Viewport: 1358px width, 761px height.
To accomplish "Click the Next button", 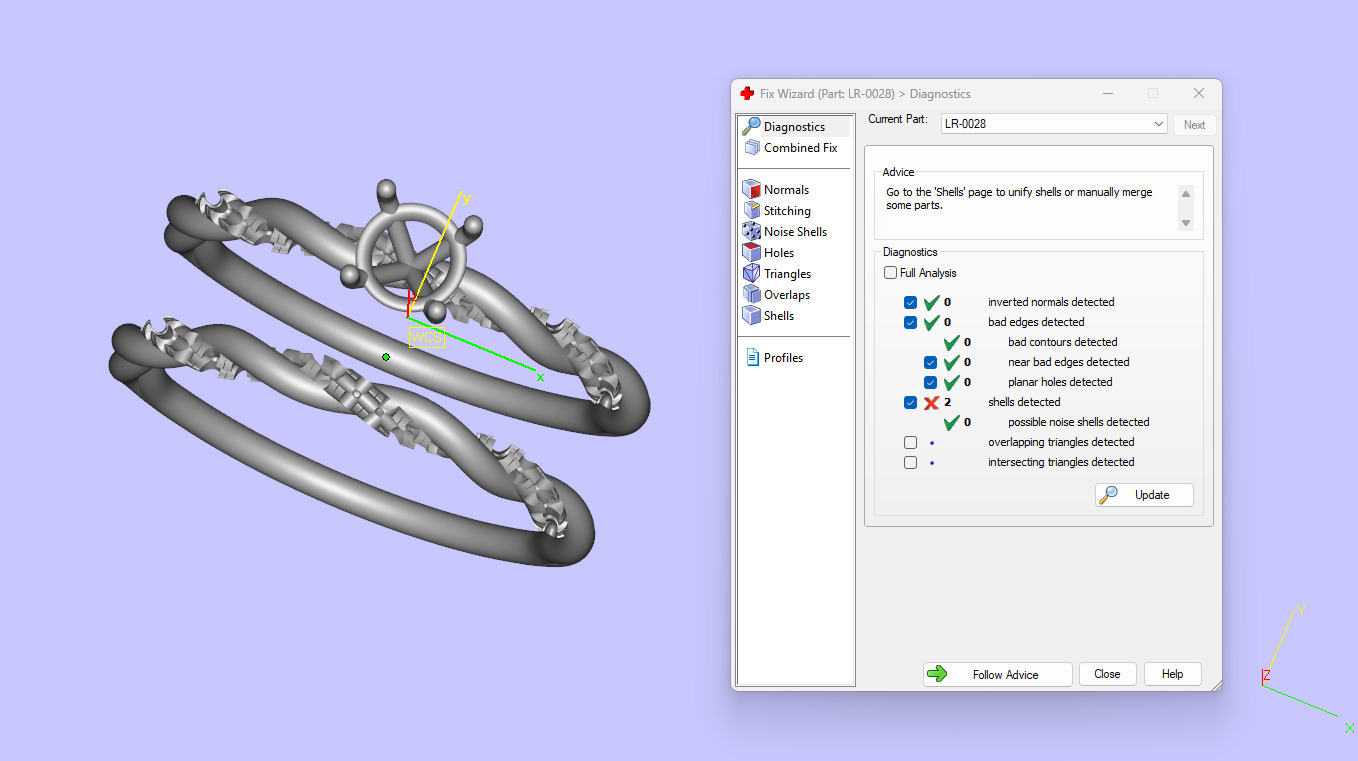I will tap(1194, 125).
